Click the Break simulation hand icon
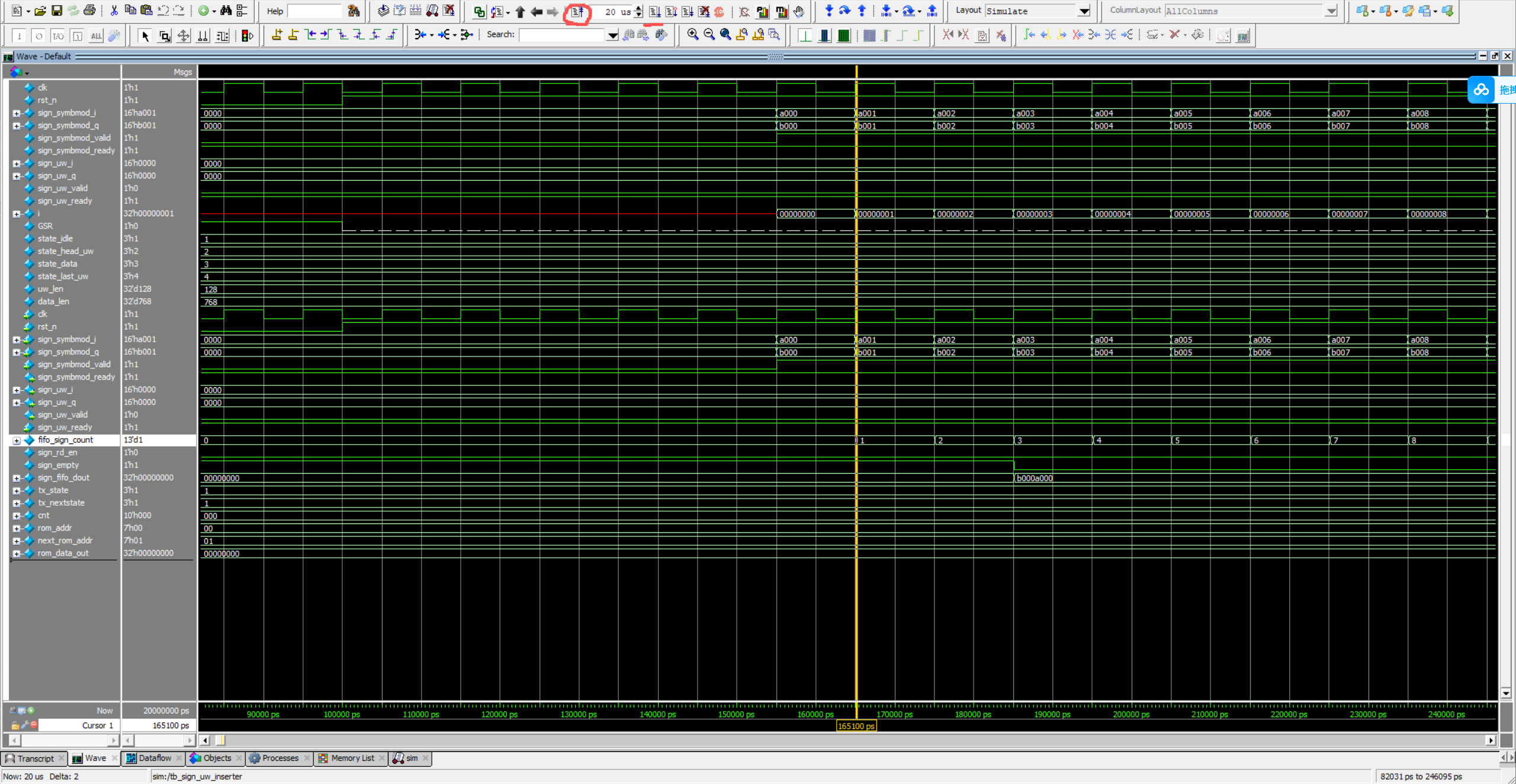Image resolution: width=1516 pixels, height=784 pixels. 799,11
